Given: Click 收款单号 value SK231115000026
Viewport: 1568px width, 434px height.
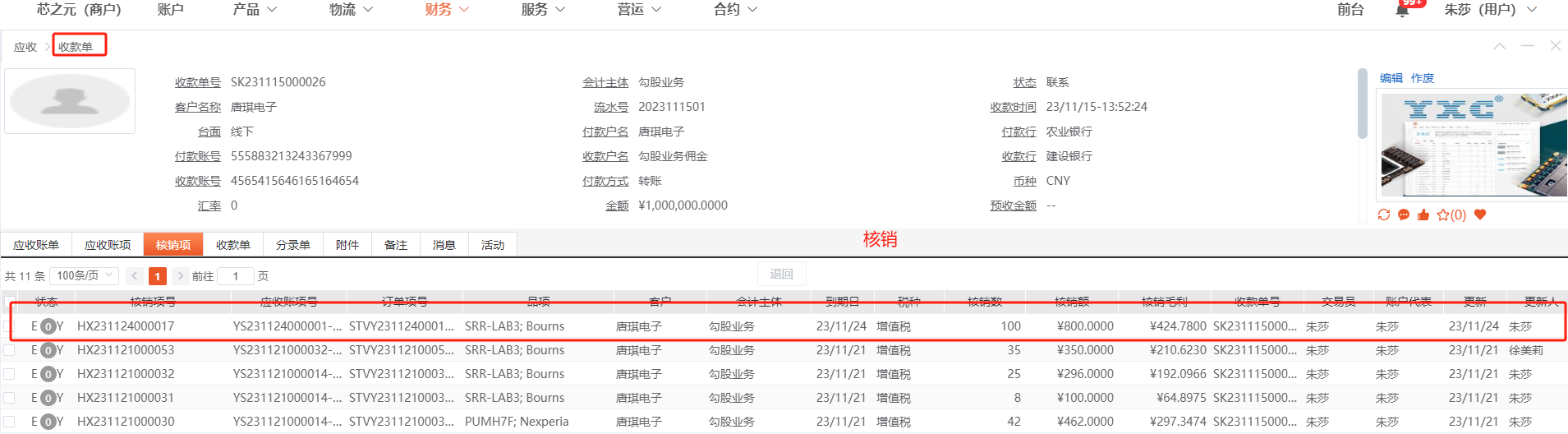Looking at the screenshot, I should (278, 82).
